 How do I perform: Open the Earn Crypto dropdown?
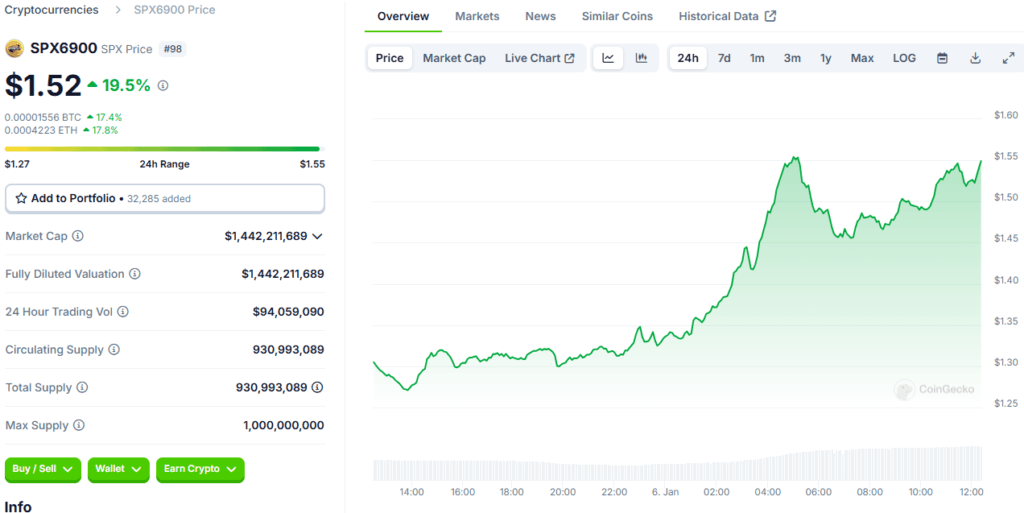coord(200,469)
